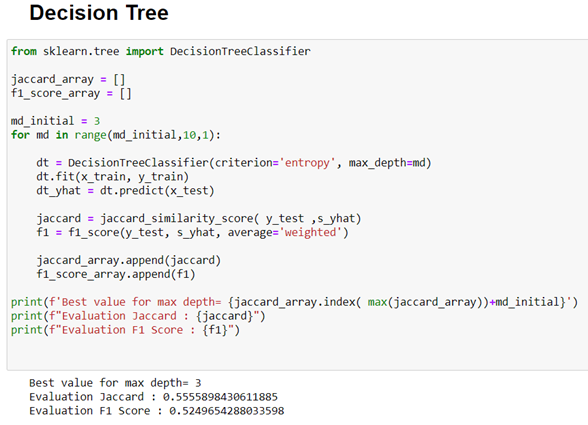Click the Best value for max depth print statement
Screen dimensions: 588x425
(294, 302)
